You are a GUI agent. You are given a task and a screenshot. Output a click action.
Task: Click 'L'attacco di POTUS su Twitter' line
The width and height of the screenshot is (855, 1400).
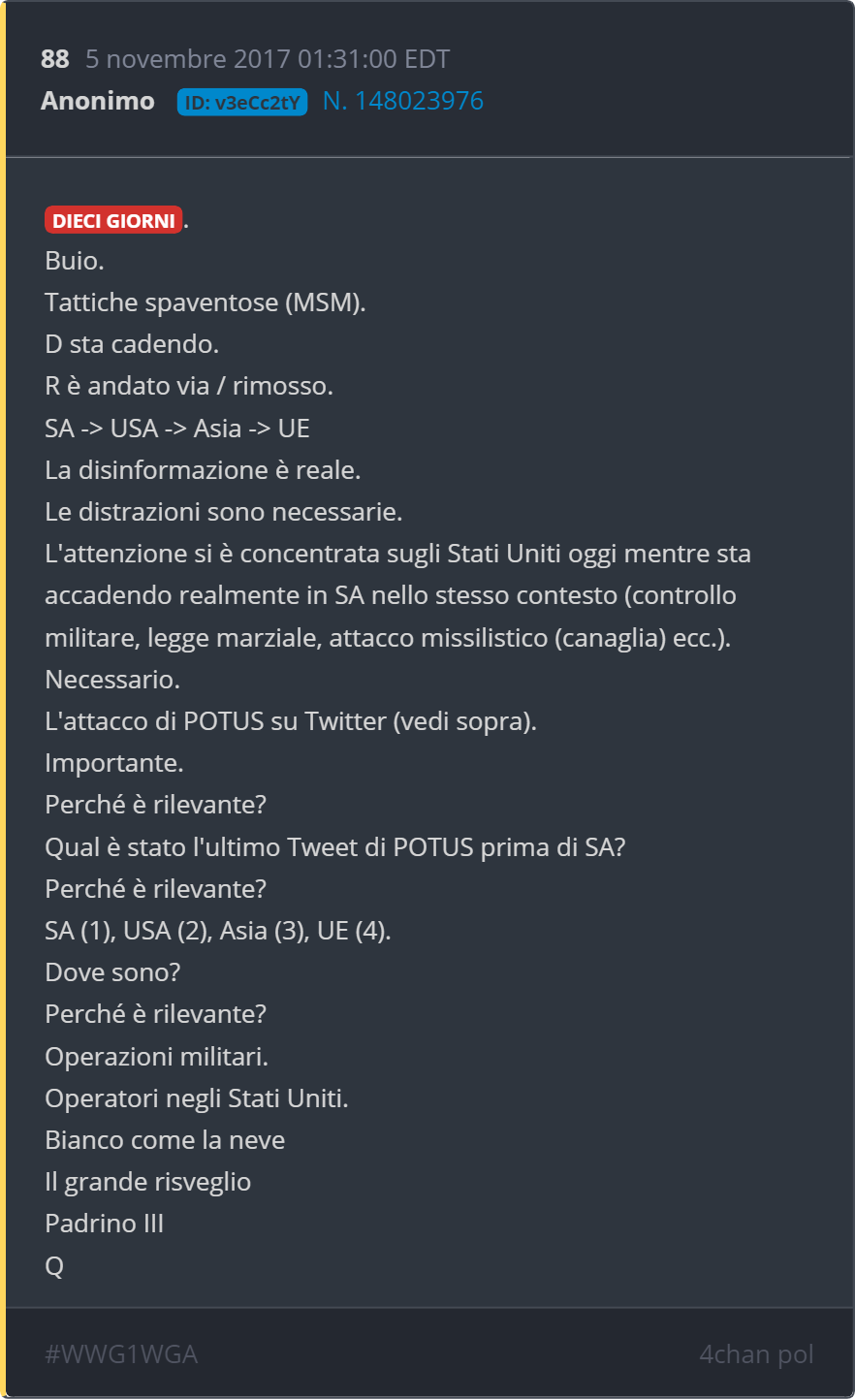click(x=291, y=721)
